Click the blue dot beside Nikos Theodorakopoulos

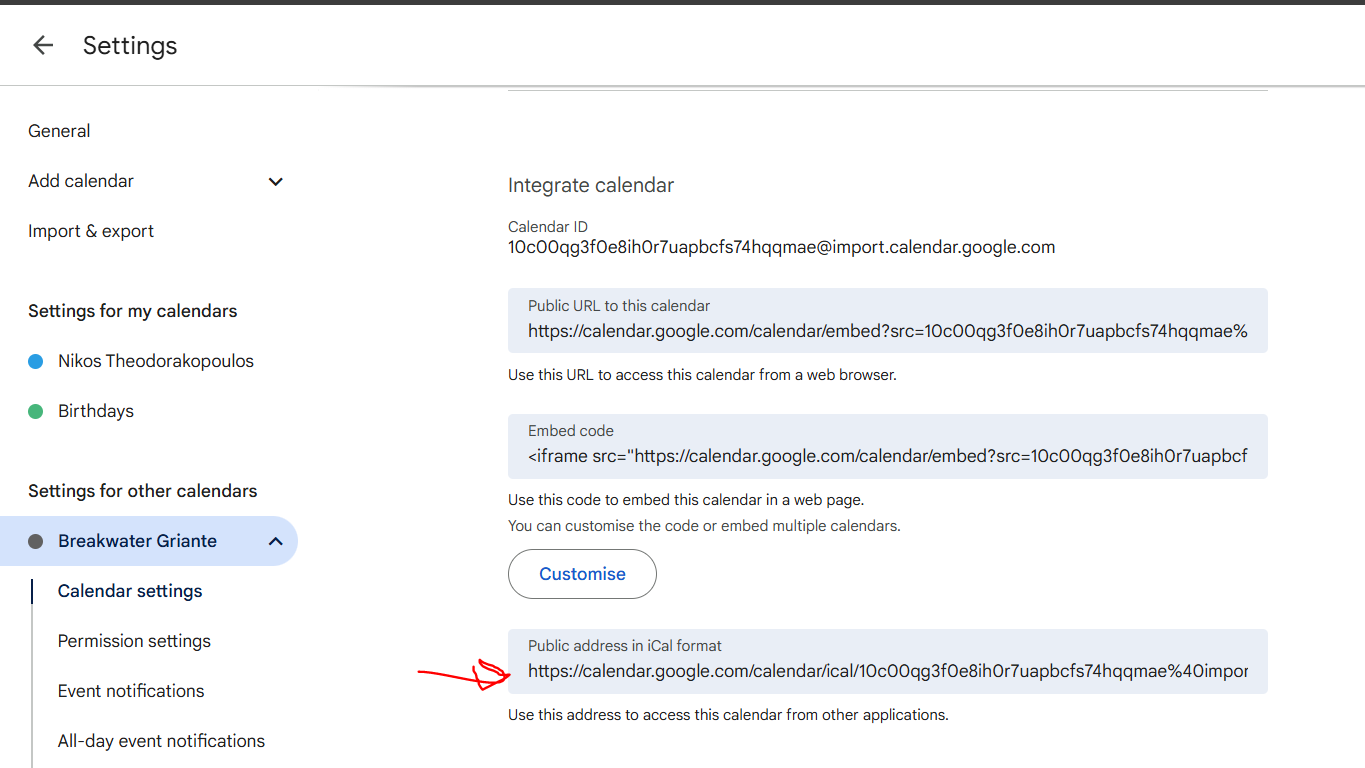click(36, 361)
